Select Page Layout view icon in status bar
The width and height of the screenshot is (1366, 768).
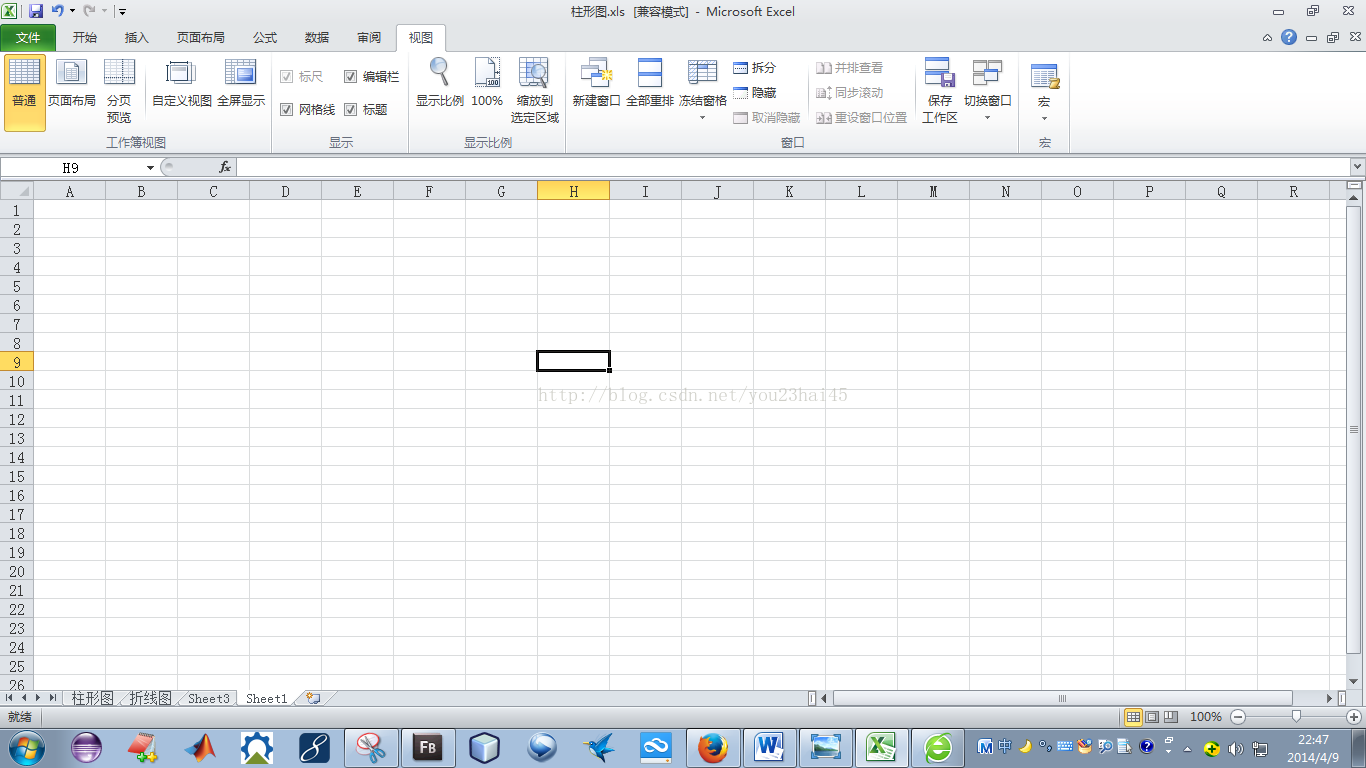pos(1152,717)
